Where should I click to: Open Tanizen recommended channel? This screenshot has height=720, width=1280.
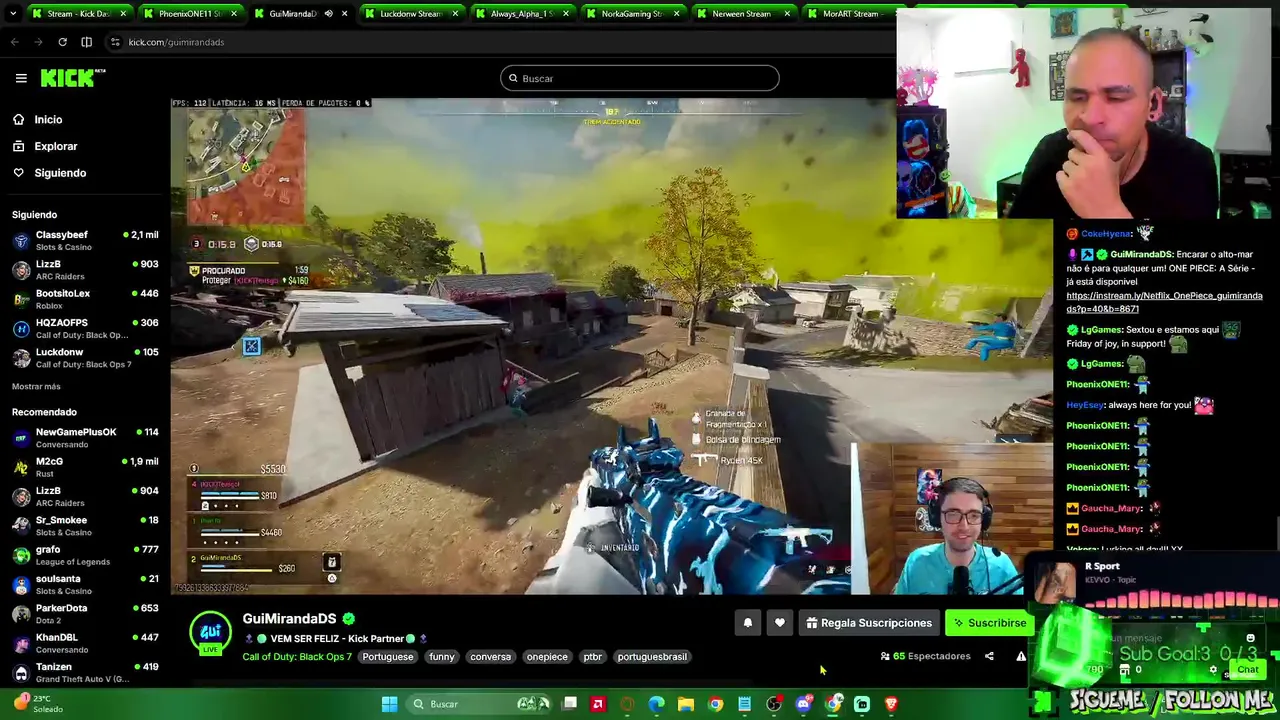point(85,672)
